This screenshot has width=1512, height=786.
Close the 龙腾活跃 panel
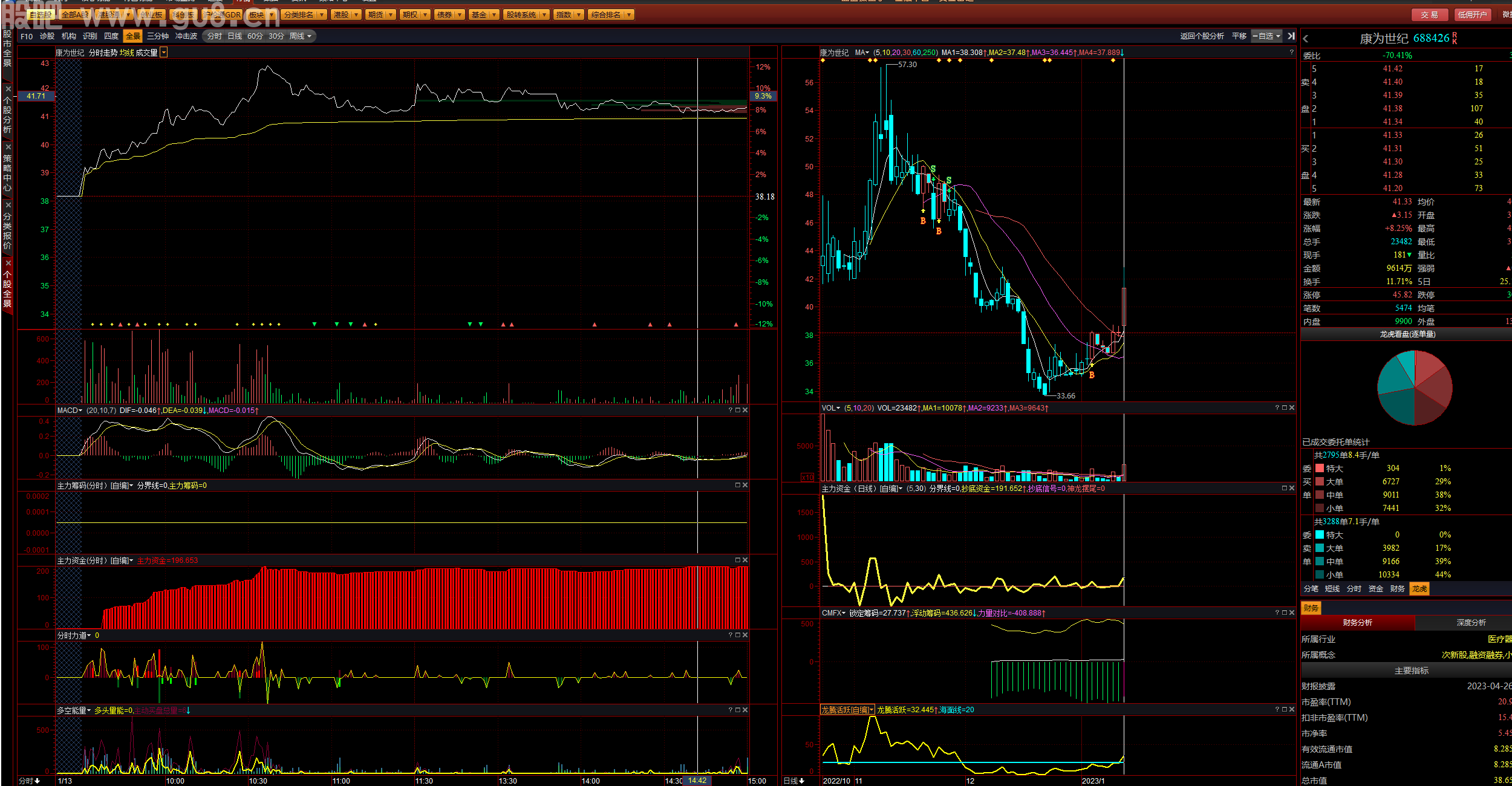1292,709
